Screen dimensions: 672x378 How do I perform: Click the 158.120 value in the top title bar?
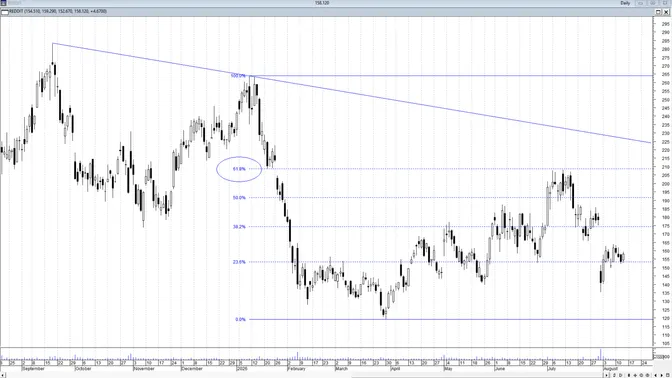(x=322, y=3)
